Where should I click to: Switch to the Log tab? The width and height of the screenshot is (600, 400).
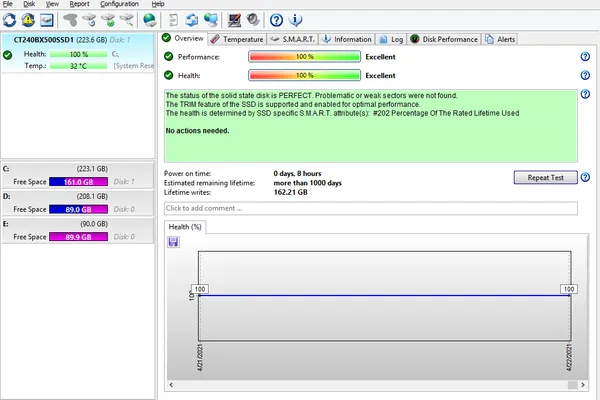coord(391,39)
